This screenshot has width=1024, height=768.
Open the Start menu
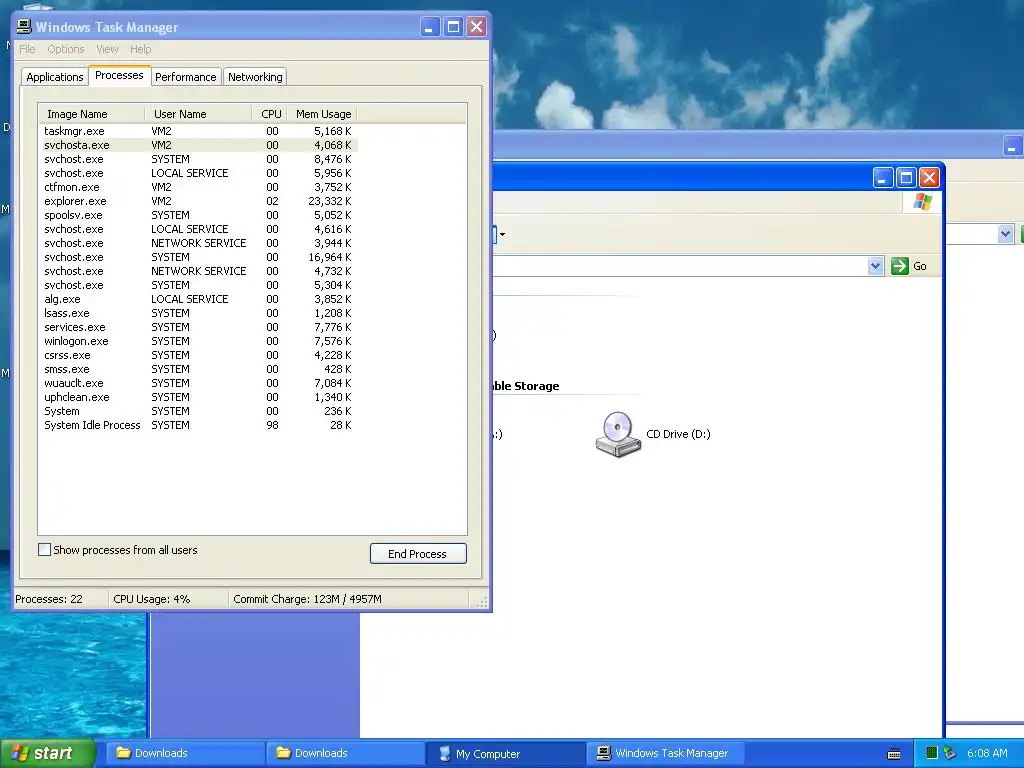coord(48,753)
